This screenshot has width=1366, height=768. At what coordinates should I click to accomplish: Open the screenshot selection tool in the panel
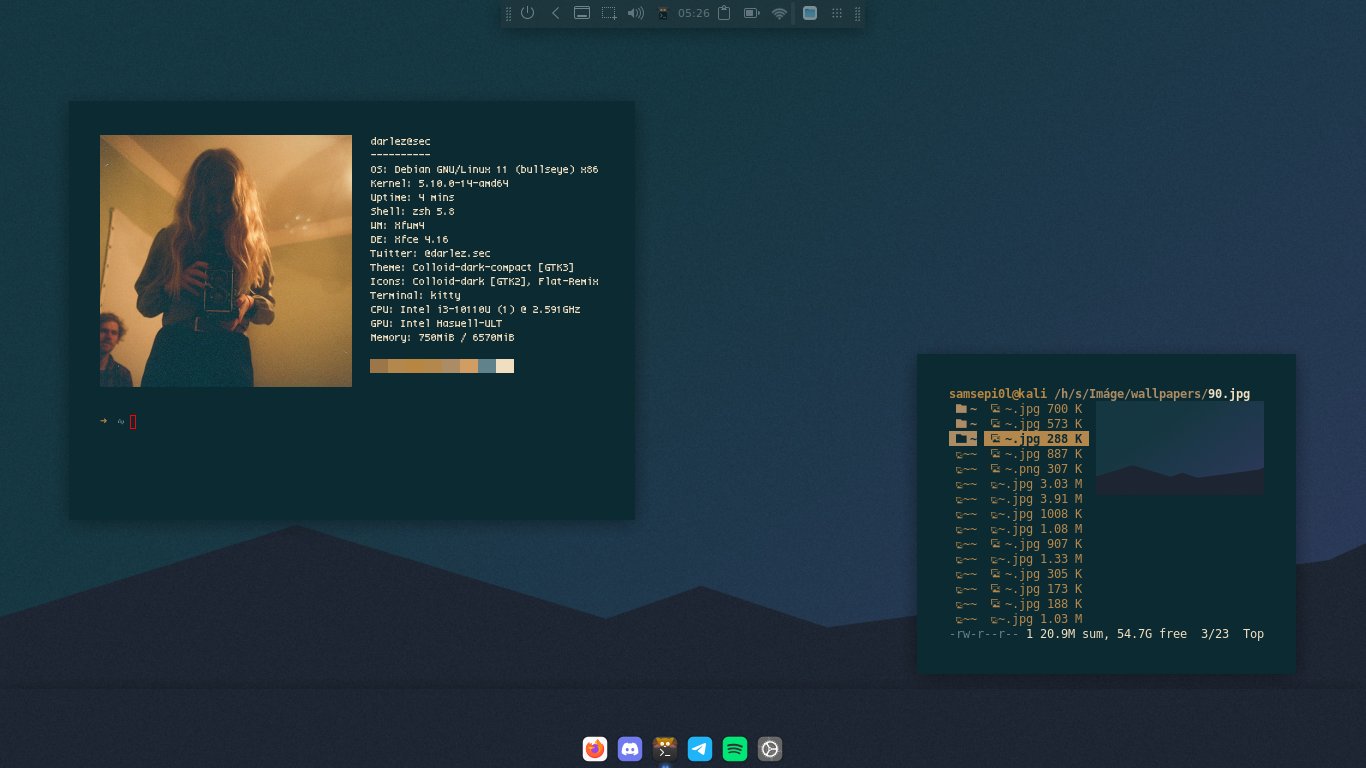(609, 13)
